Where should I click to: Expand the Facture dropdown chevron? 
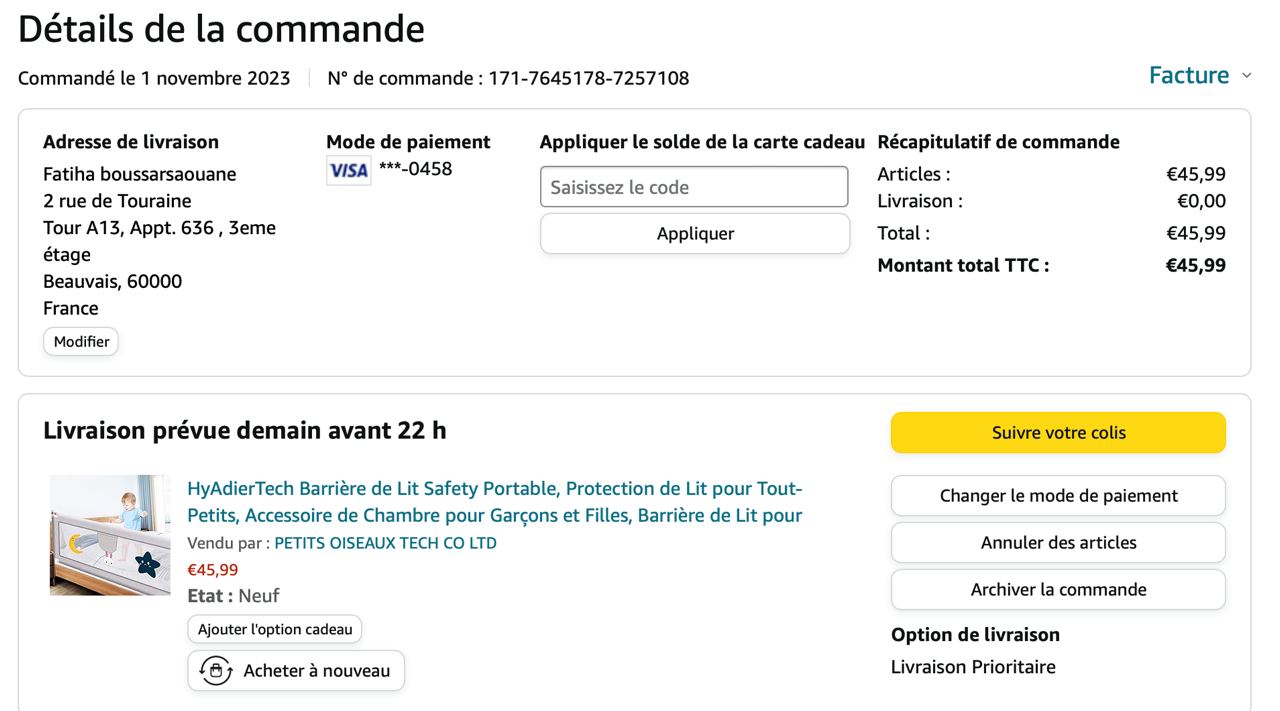[x=1246, y=76]
